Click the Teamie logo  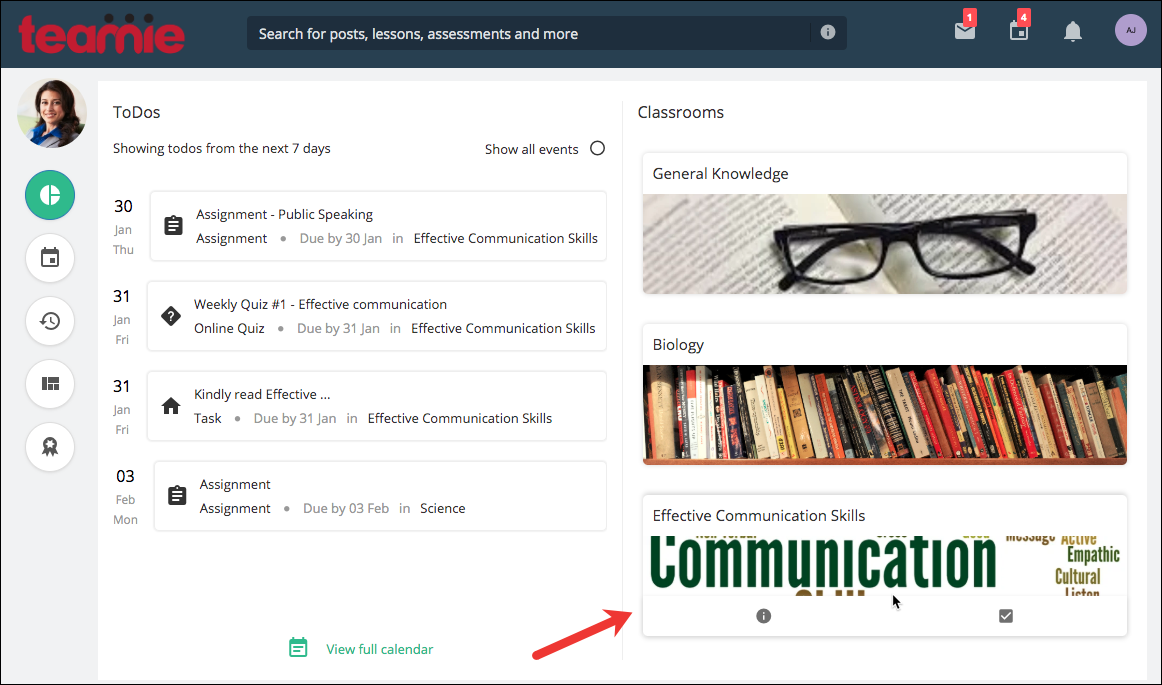[x=102, y=34]
